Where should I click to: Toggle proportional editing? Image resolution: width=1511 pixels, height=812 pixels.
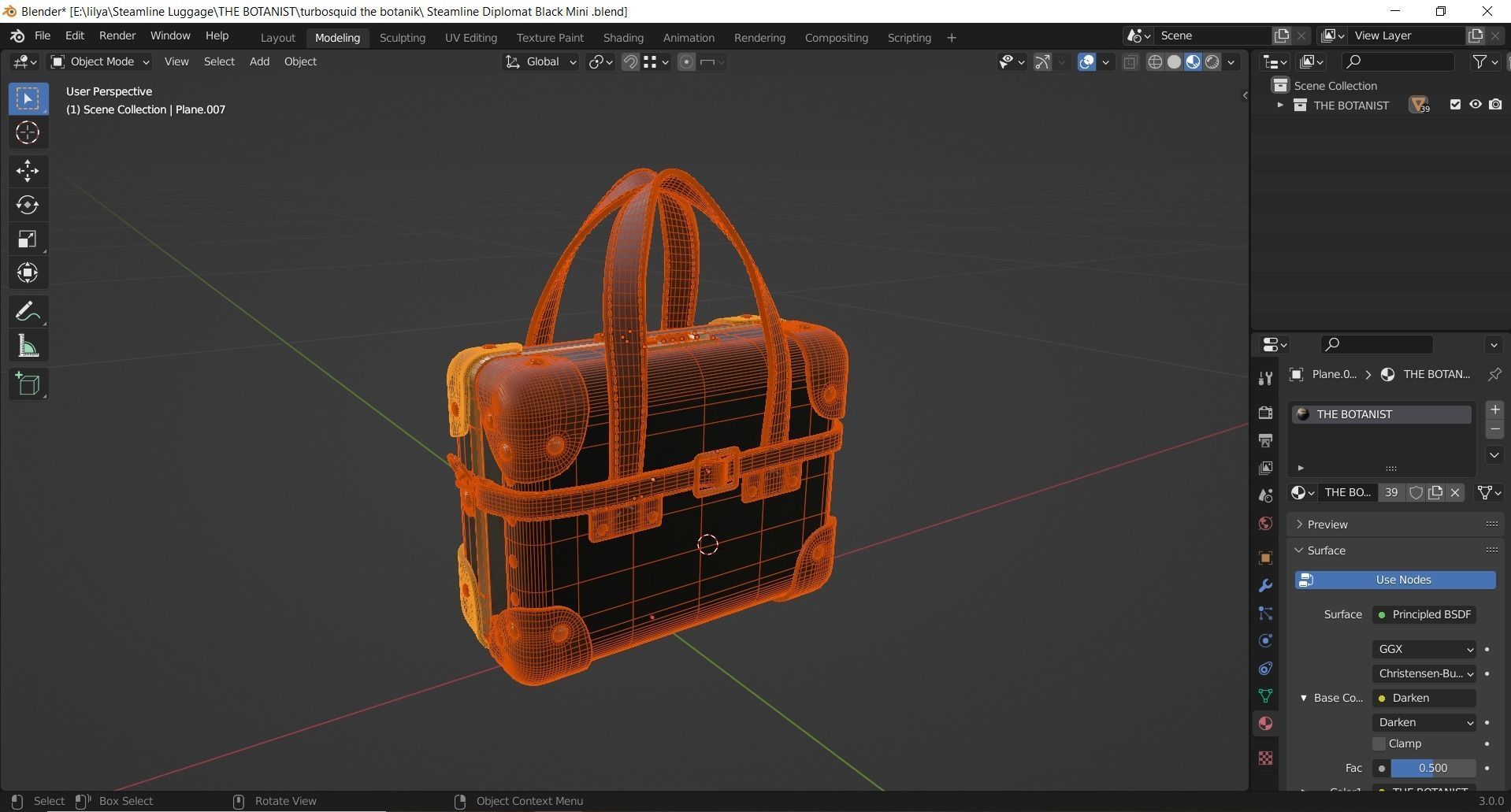tap(686, 62)
